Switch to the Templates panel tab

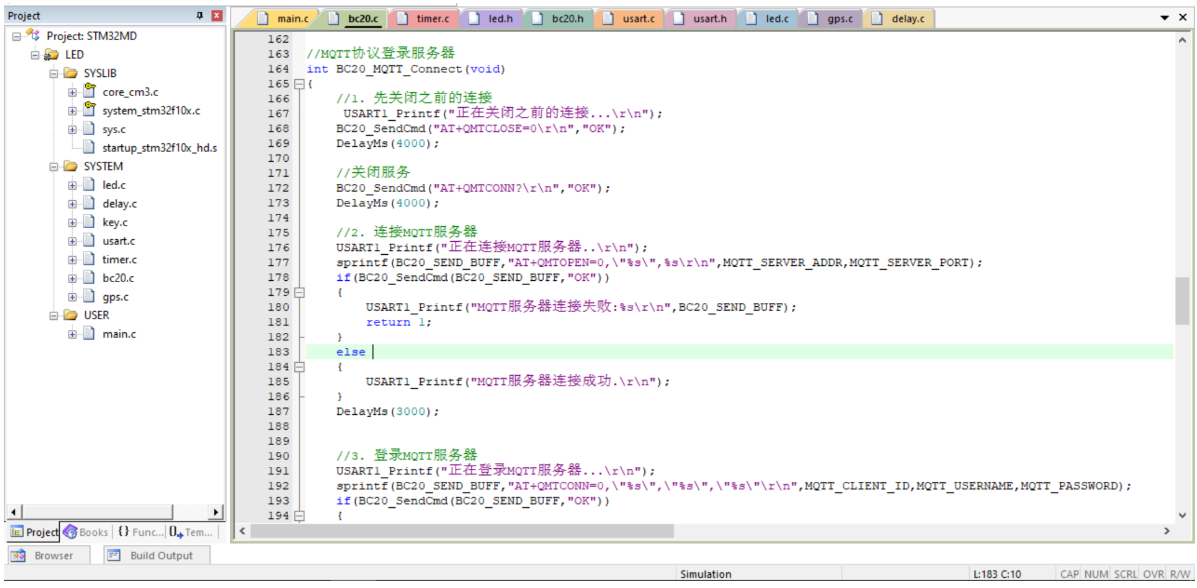(x=192, y=532)
